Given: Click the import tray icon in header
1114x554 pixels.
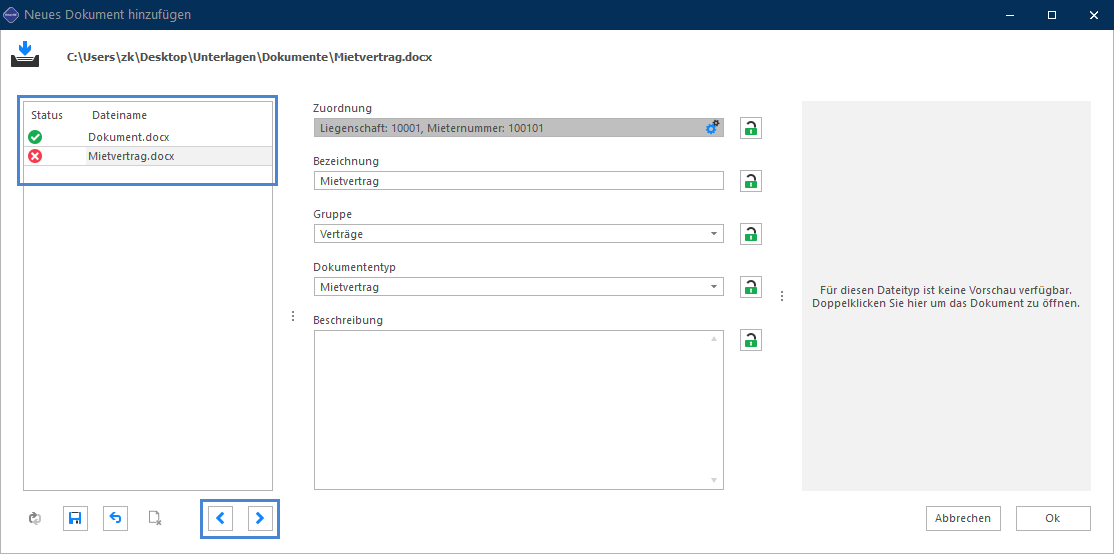Looking at the screenshot, I should (x=25, y=54).
